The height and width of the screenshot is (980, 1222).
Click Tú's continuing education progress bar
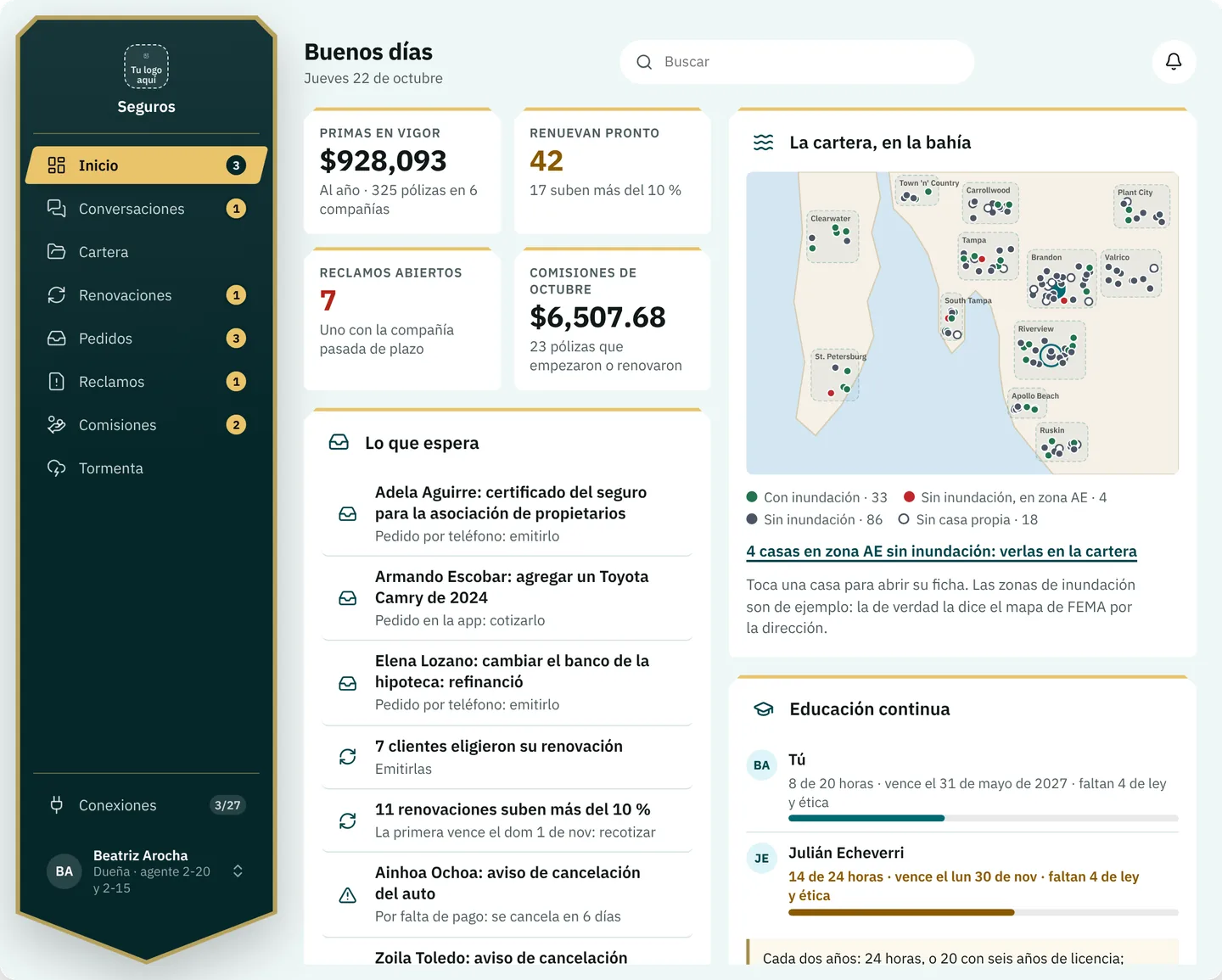(984, 818)
